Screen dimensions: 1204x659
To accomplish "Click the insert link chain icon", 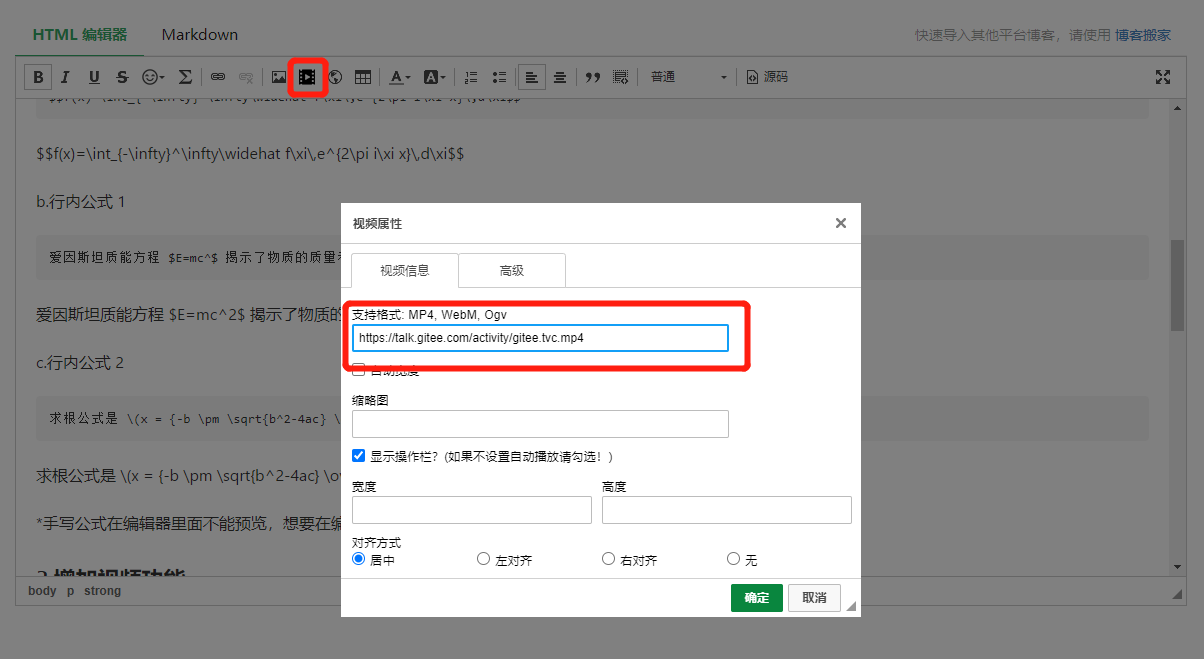I will pos(217,77).
